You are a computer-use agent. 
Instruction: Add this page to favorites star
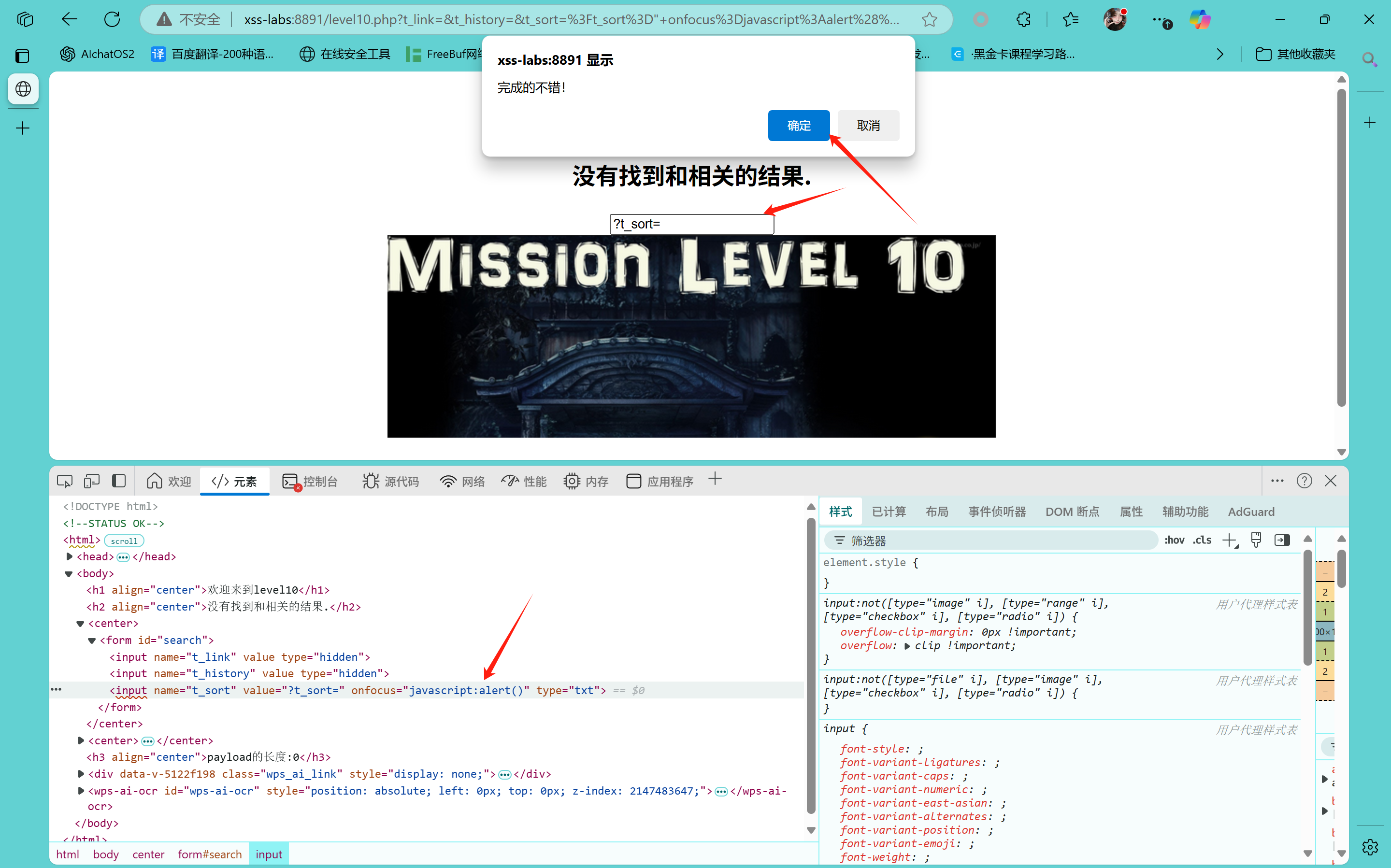click(930, 19)
